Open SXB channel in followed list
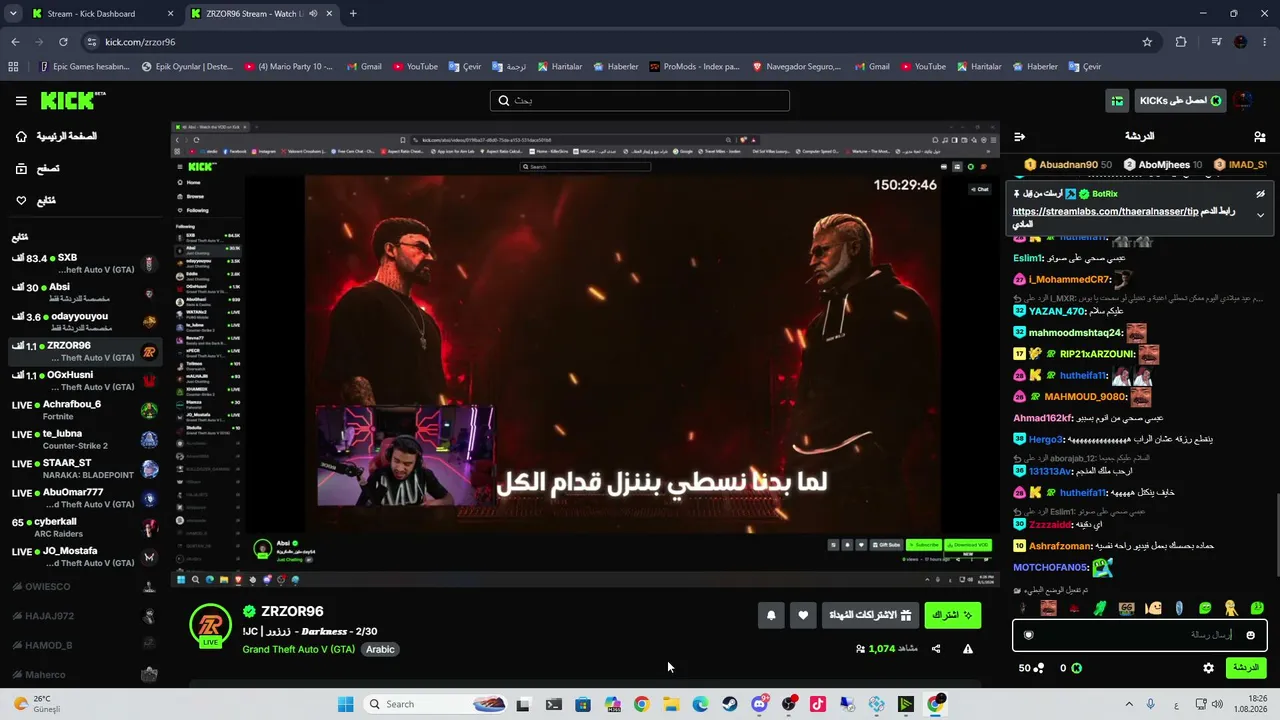Screen dimensions: 1280x720 [x=85, y=264]
